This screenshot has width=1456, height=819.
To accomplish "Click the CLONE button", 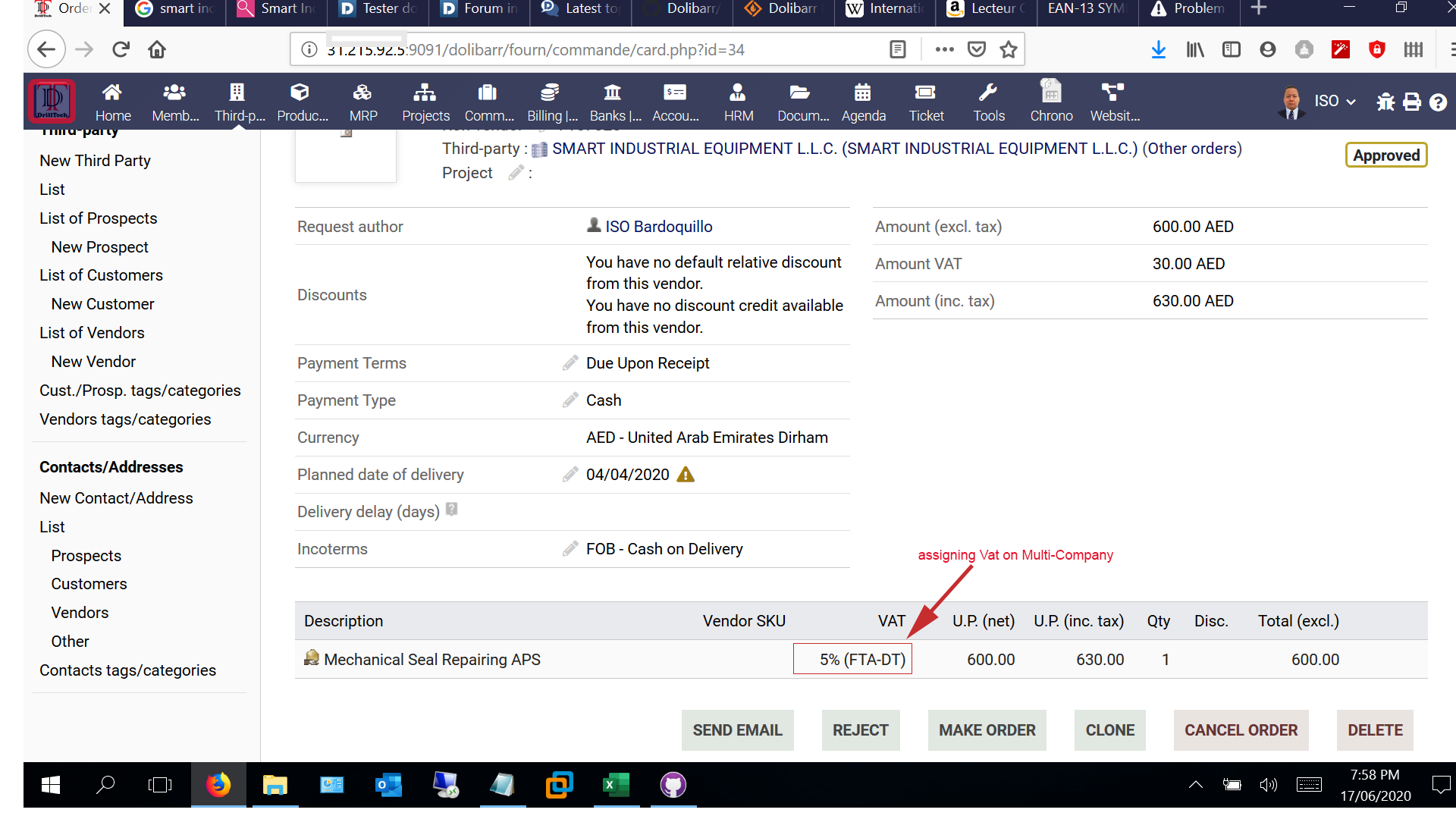I will [x=1109, y=730].
